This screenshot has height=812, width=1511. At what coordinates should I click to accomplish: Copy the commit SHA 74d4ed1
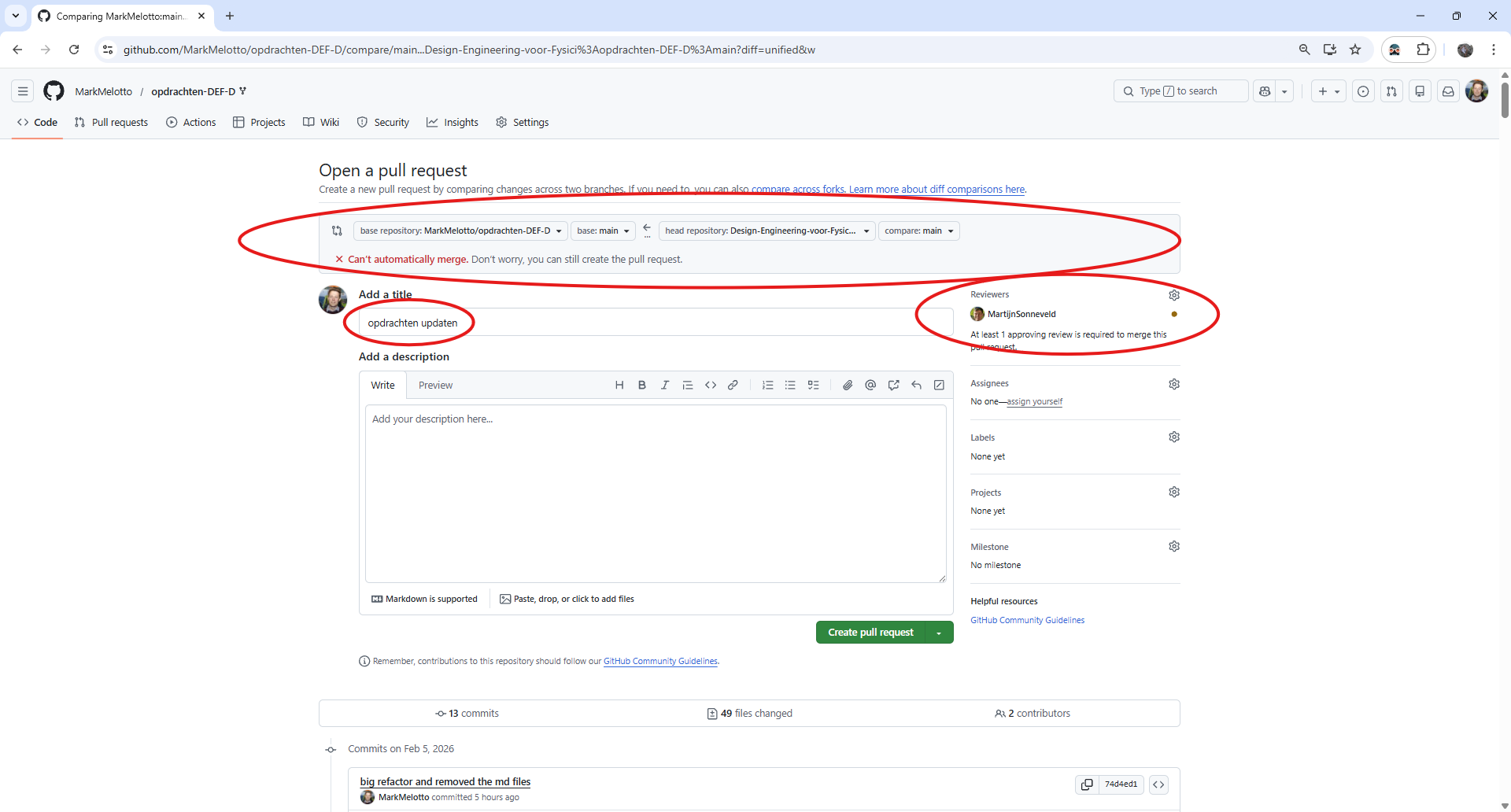pyautogui.click(x=1088, y=784)
